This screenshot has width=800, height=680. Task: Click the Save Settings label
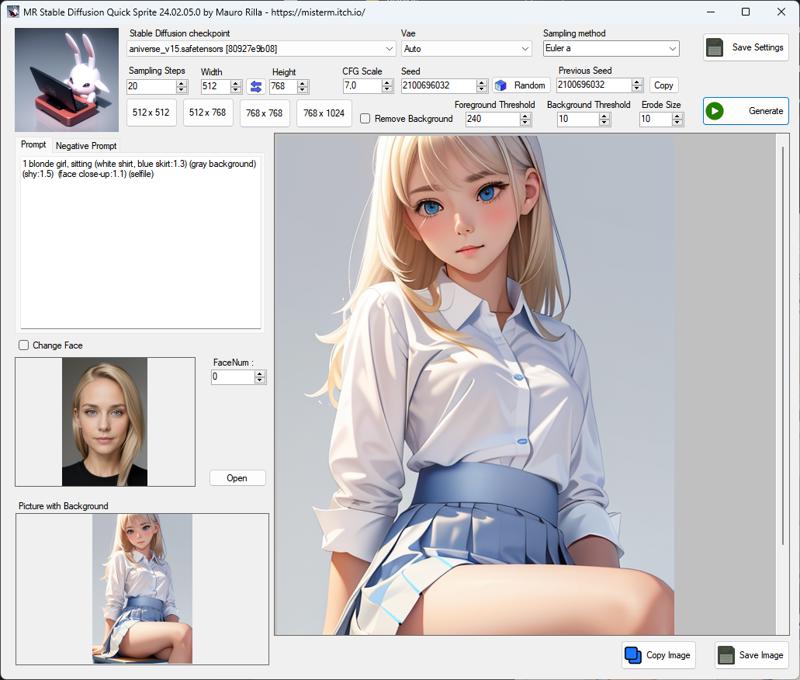[758, 47]
